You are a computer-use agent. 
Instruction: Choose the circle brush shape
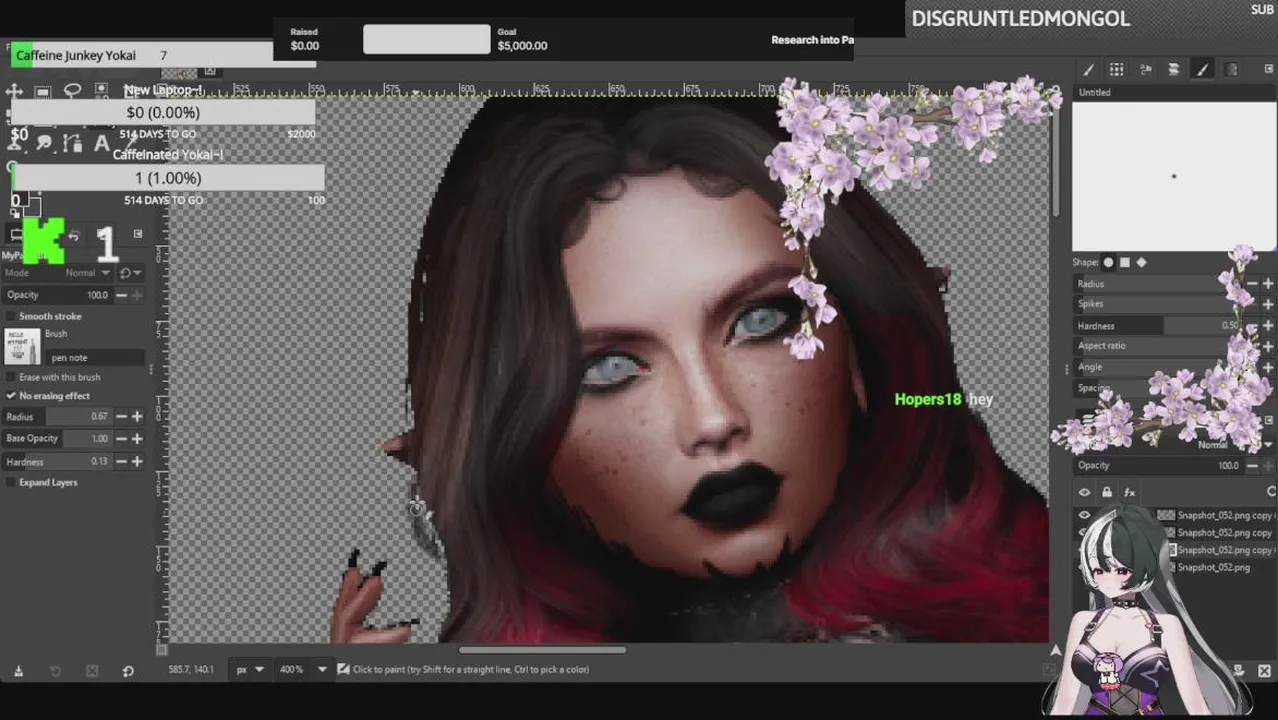pyautogui.click(x=1108, y=263)
